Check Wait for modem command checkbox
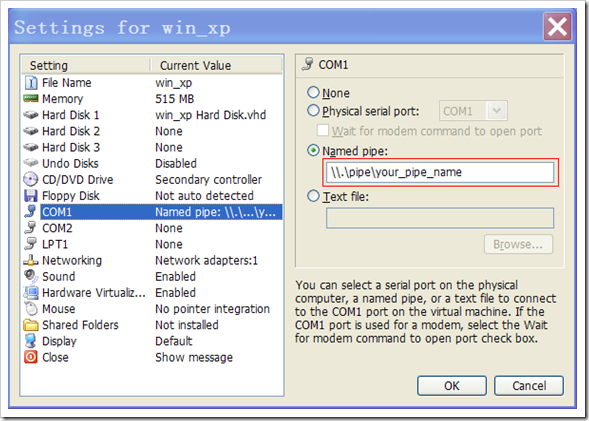The width and height of the screenshot is (589, 421). click(x=323, y=130)
